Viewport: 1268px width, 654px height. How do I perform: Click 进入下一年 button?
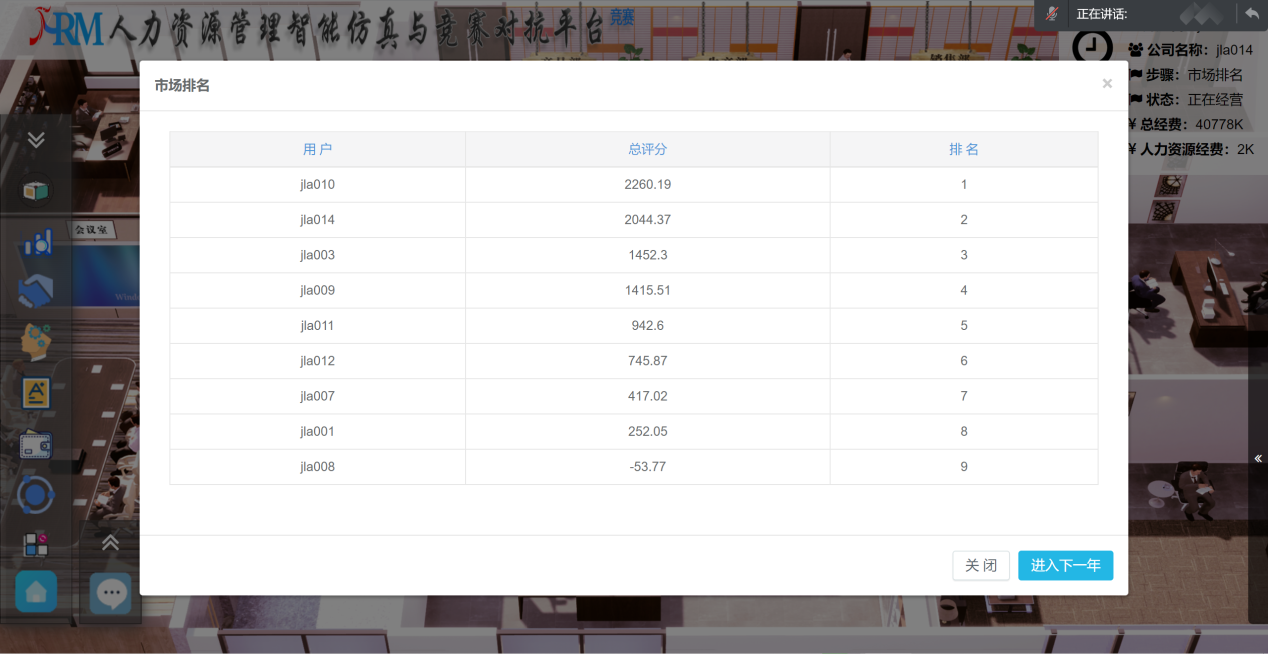click(x=1065, y=565)
